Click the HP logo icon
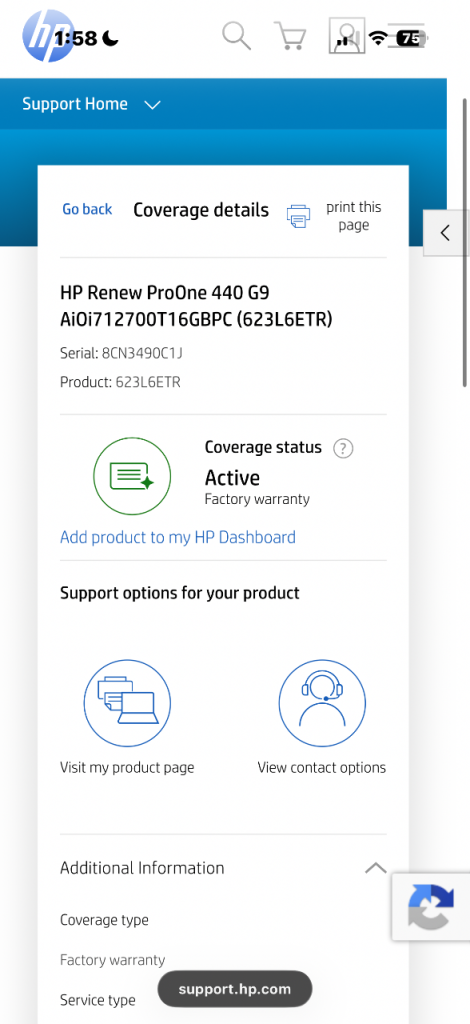The width and height of the screenshot is (470, 1024). [x=48, y=36]
